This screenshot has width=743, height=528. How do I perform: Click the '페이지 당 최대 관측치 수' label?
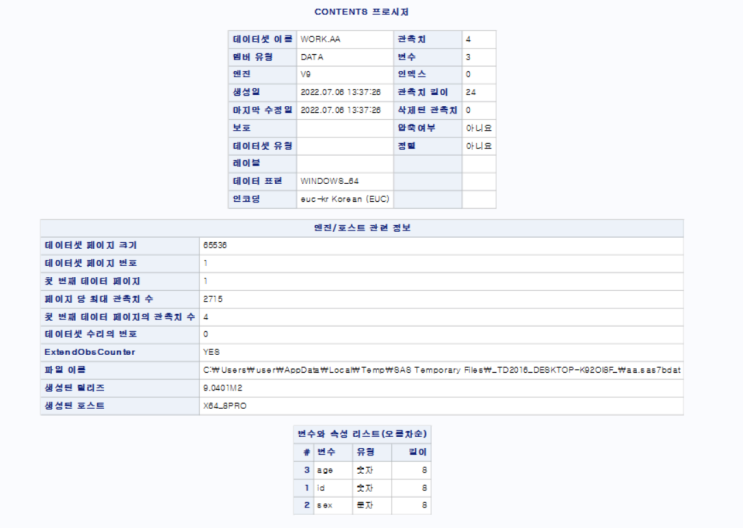coord(99,299)
